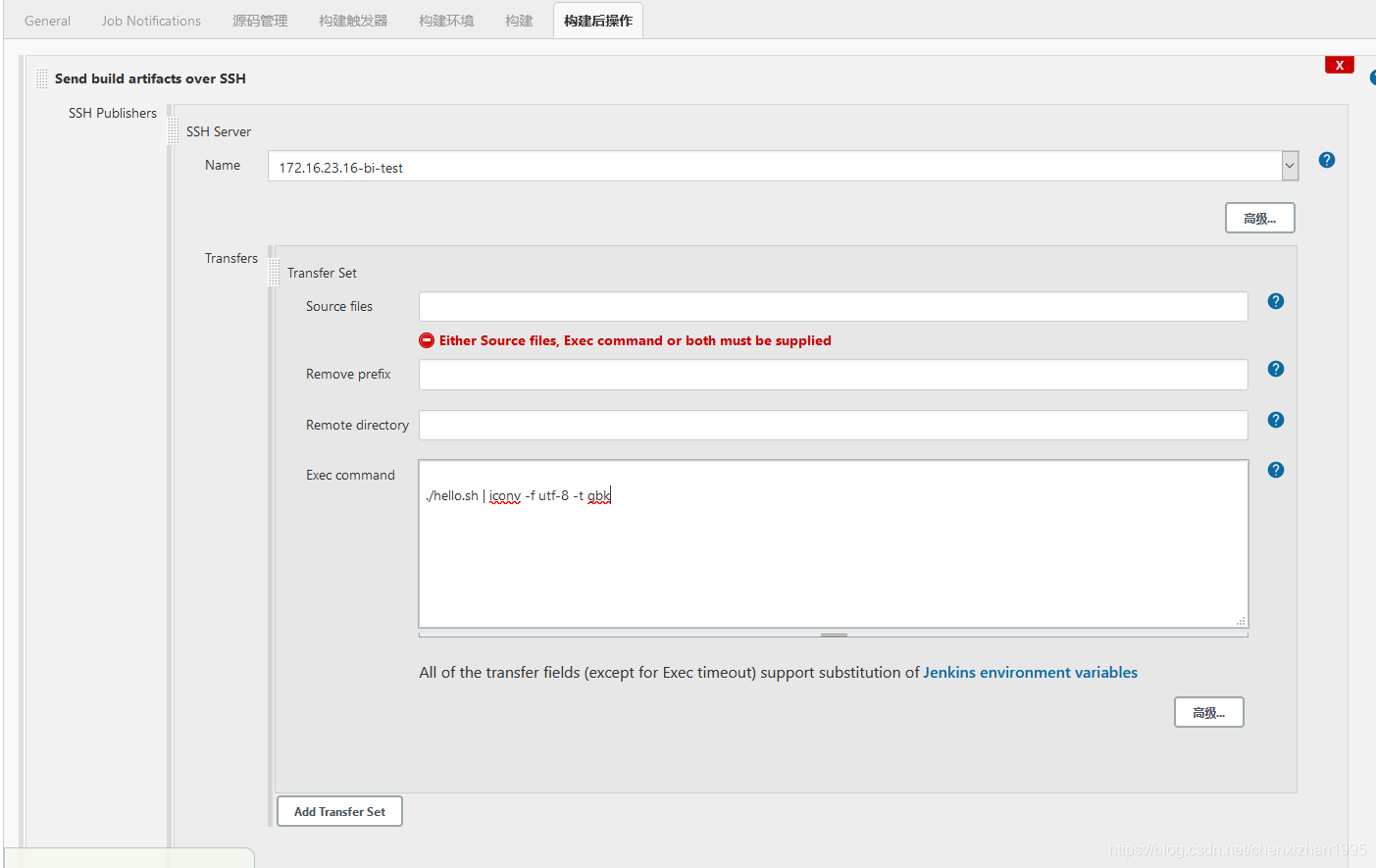Image resolution: width=1376 pixels, height=868 pixels.
Task: Switch to the Job Notifications tab
Action: (x=151, y=21)
